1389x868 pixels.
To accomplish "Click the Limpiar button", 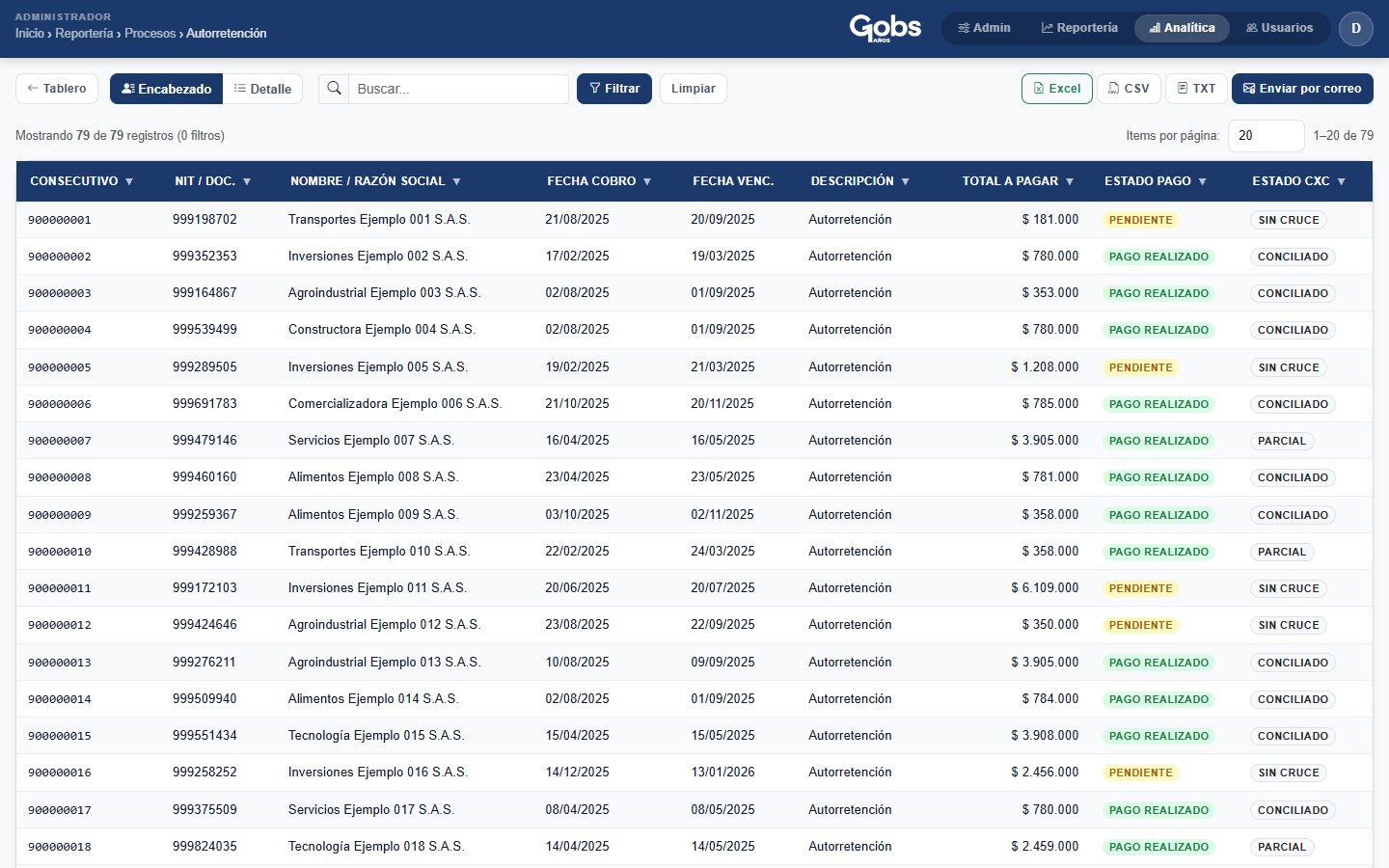I will [x=694, y=89].
